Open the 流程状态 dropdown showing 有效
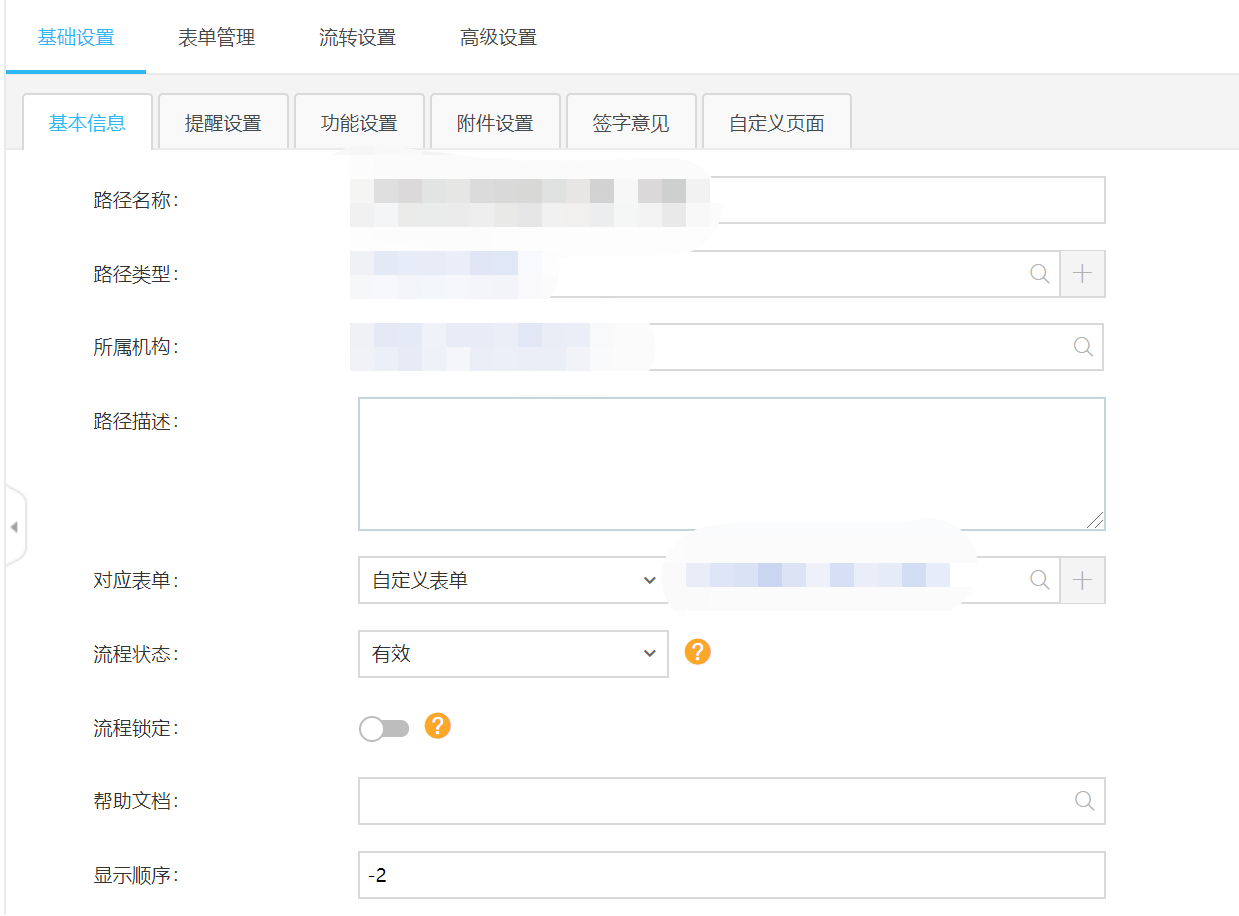Screen dimensions: 1239x916 (x=512, y=654)
